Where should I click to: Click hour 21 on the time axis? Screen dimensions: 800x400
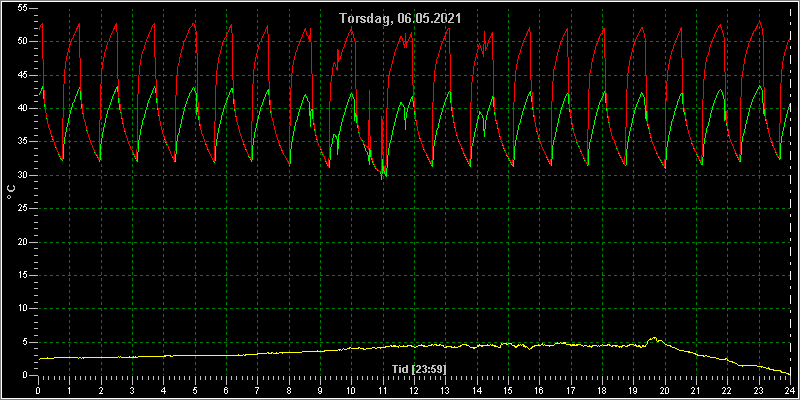coord(696,391)
